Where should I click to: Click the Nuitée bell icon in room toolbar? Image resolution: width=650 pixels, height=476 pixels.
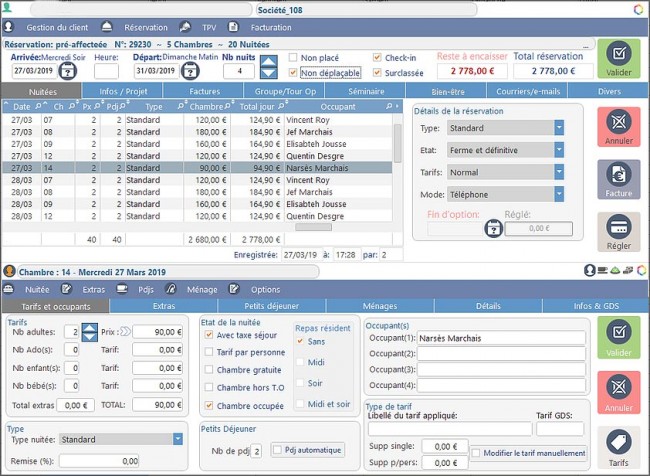(9, 289)
